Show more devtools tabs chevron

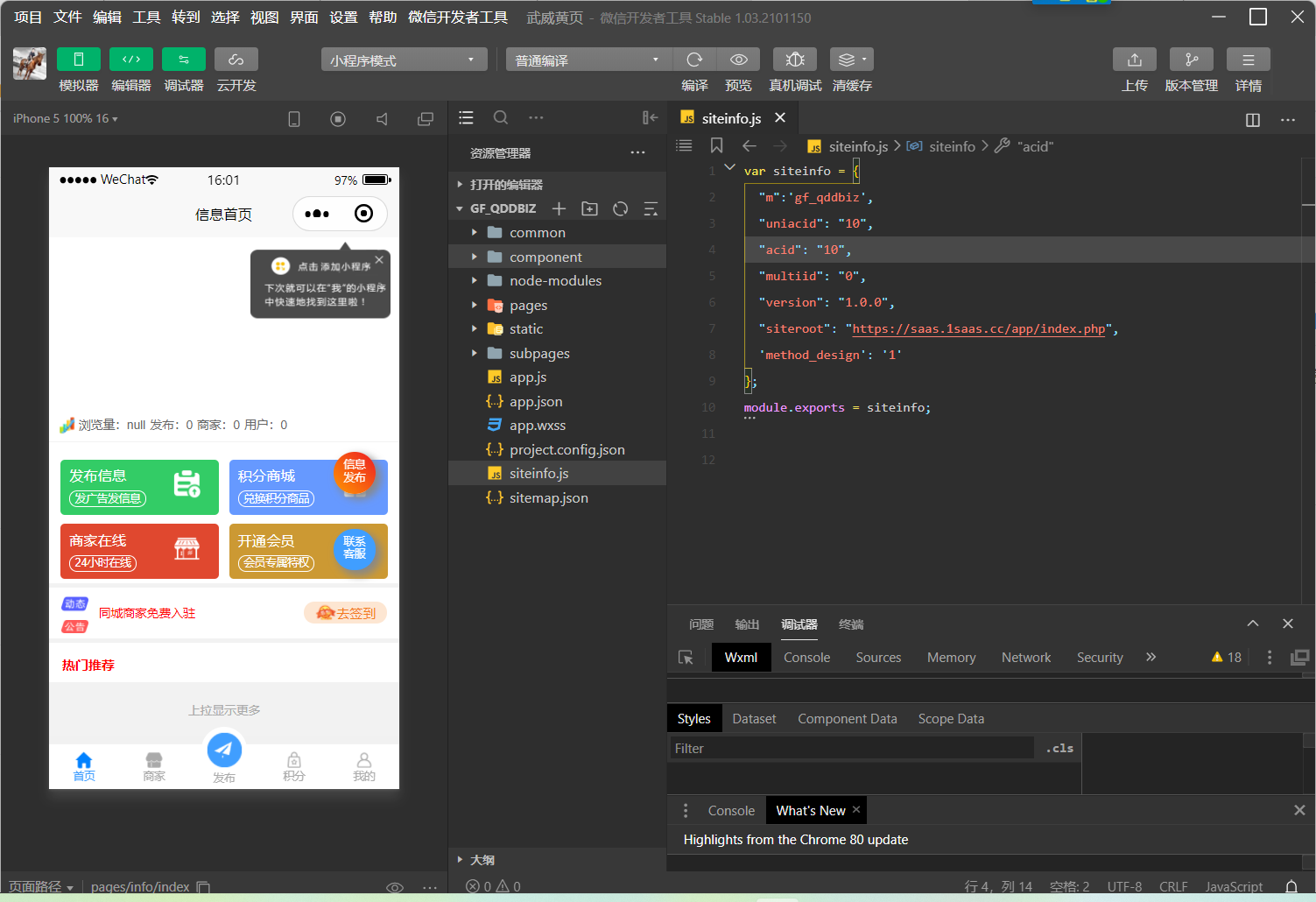click(1151, 657)
